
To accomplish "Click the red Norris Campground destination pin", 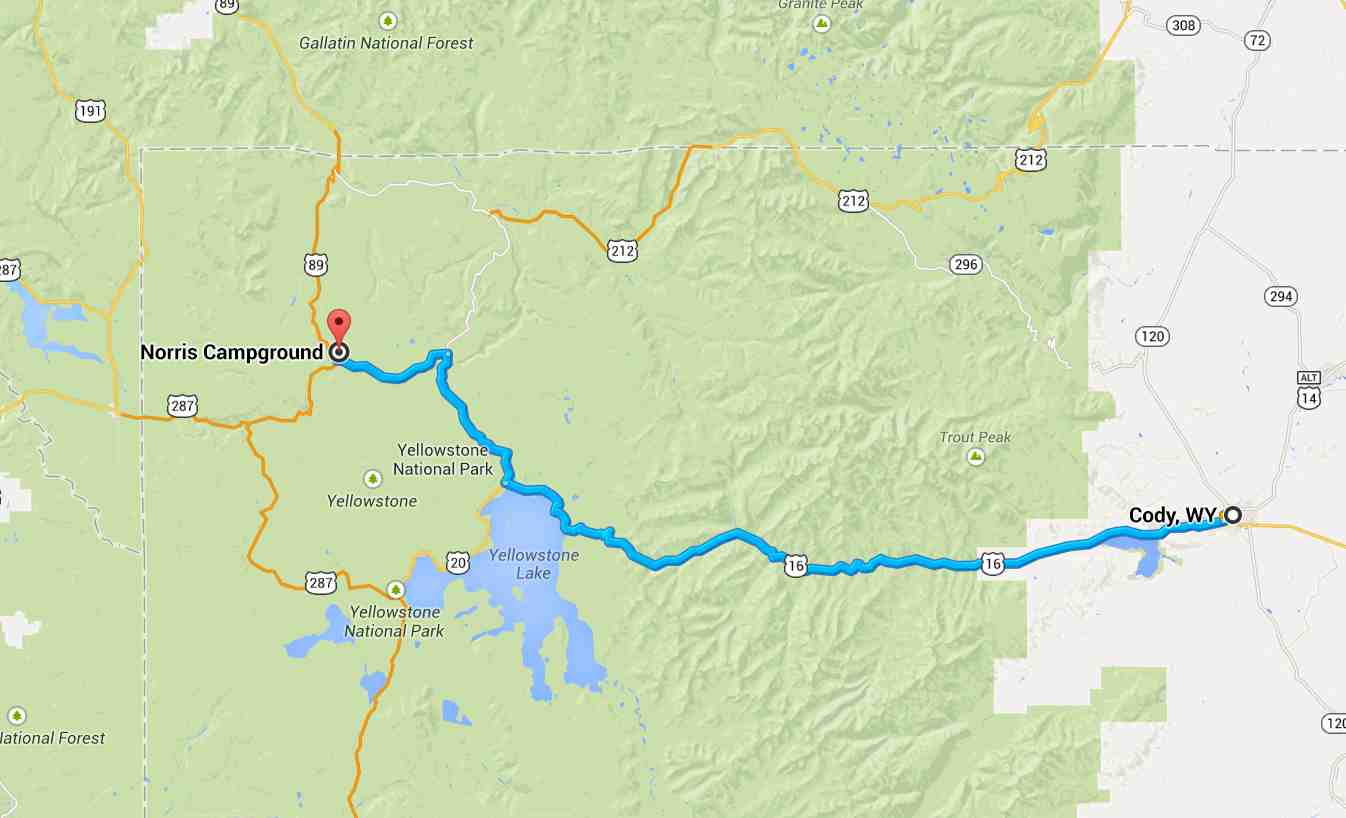I will (340, 327).
